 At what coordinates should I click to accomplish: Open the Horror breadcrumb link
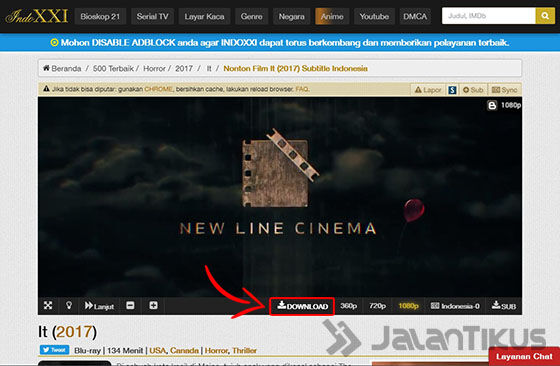154,68
